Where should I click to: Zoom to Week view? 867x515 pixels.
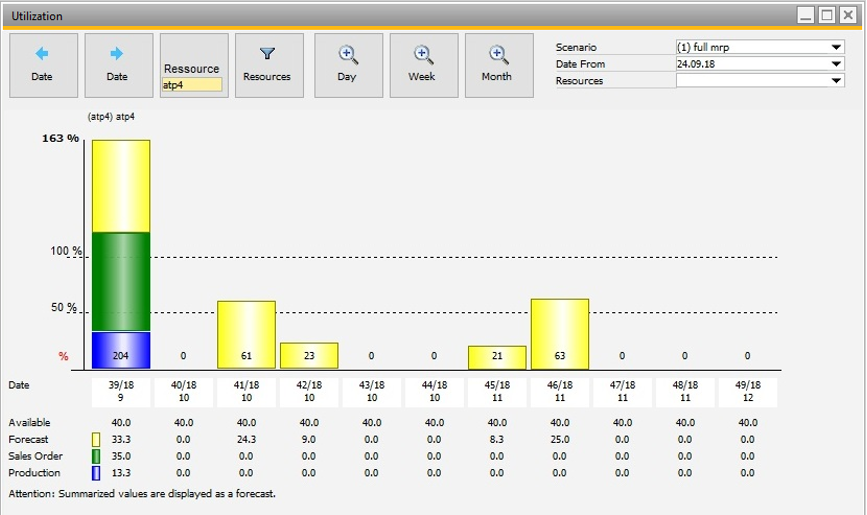pyautogui.click(x=422, y=65)
